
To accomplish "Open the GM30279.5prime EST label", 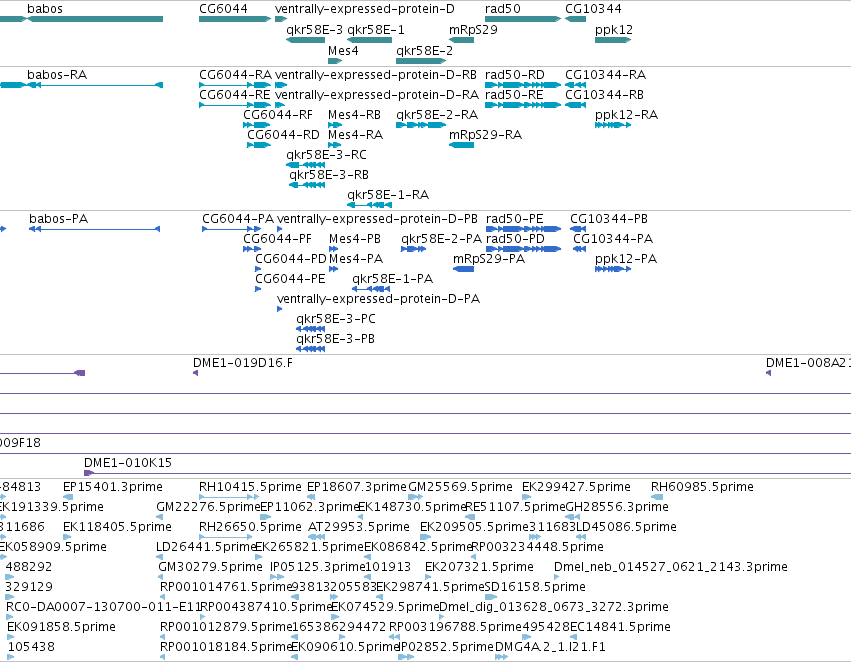I will (x=211, y=567).
